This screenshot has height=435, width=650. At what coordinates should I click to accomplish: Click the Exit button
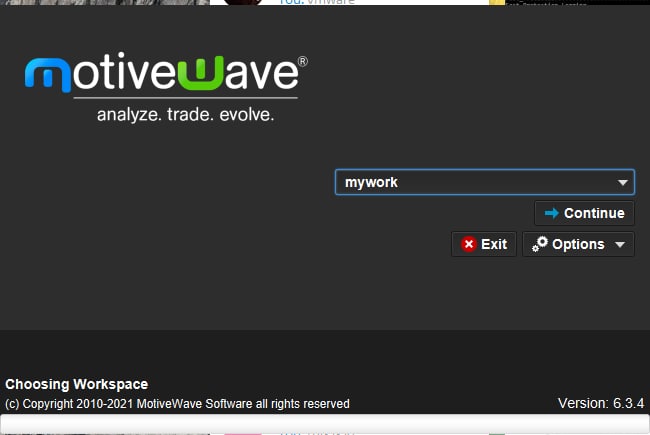pos(484,244)
